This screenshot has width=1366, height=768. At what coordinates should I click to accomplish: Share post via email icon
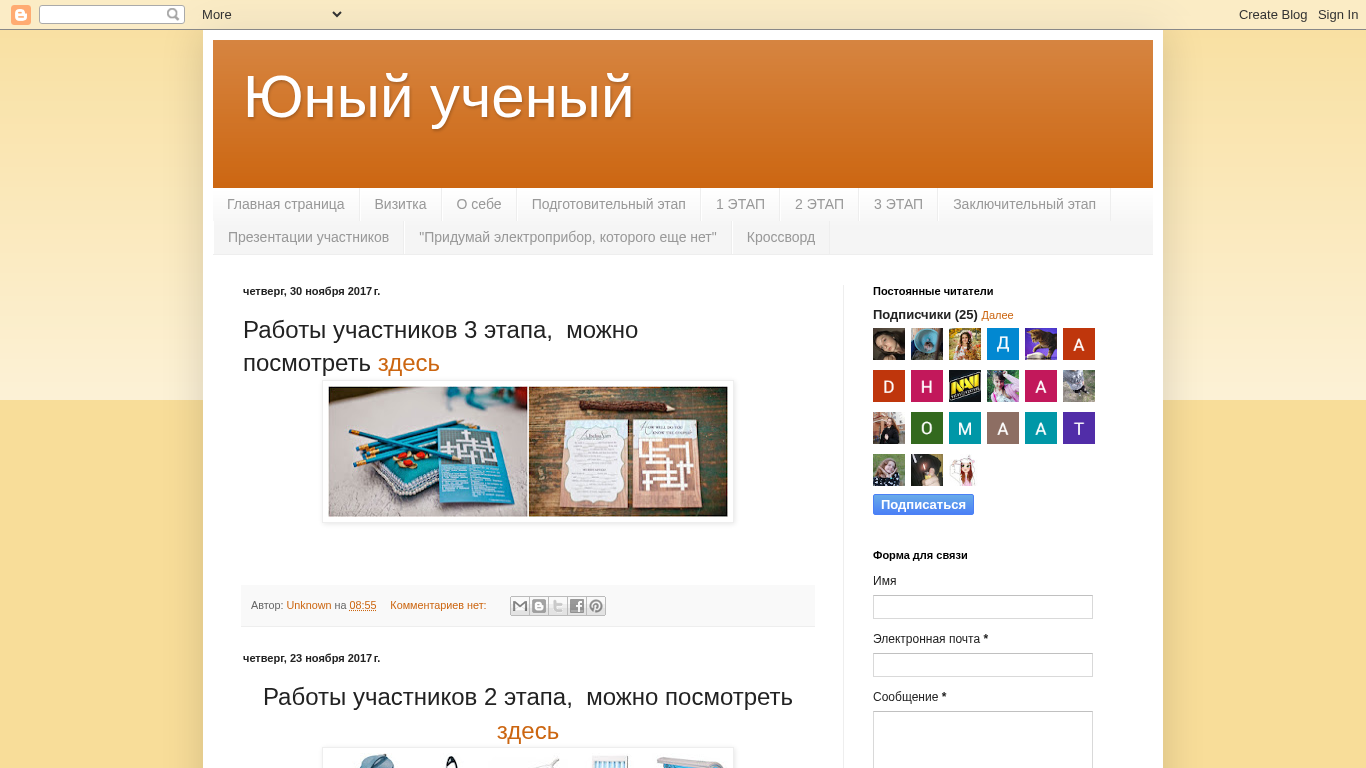520,606
